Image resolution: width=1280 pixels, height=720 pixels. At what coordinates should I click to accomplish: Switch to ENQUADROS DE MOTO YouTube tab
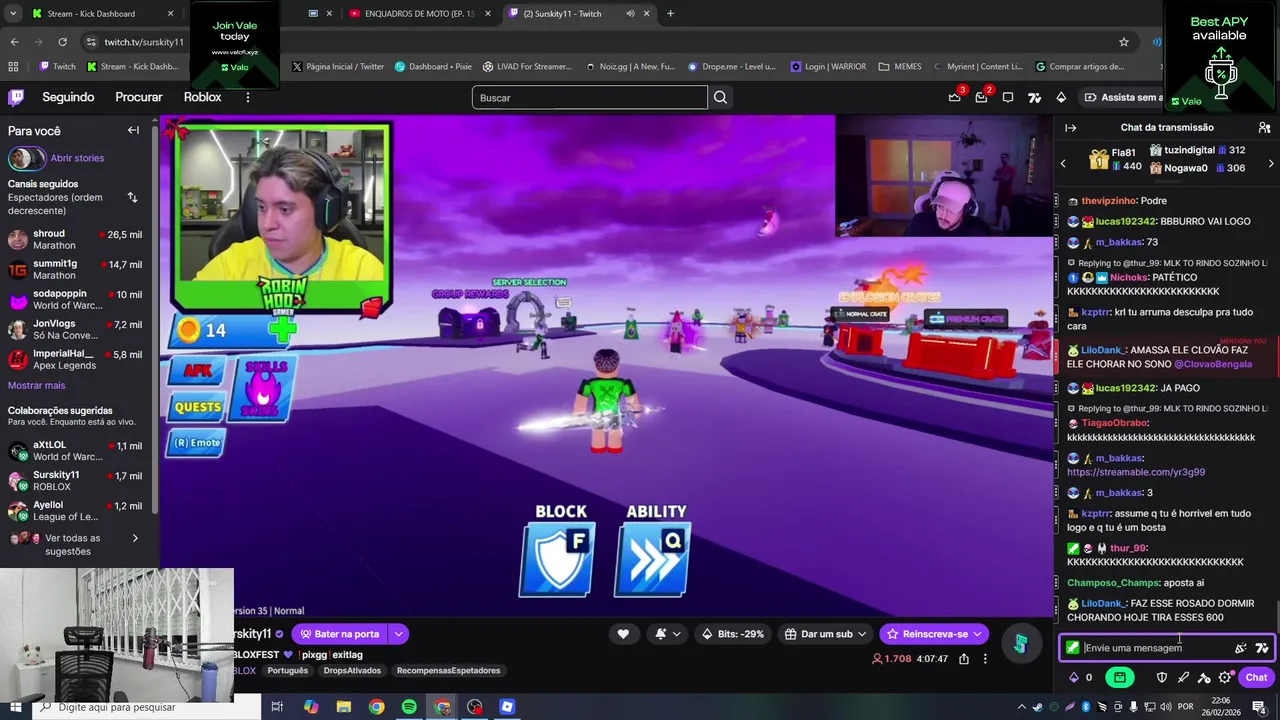pyautogui.click(x=420, y=14)
